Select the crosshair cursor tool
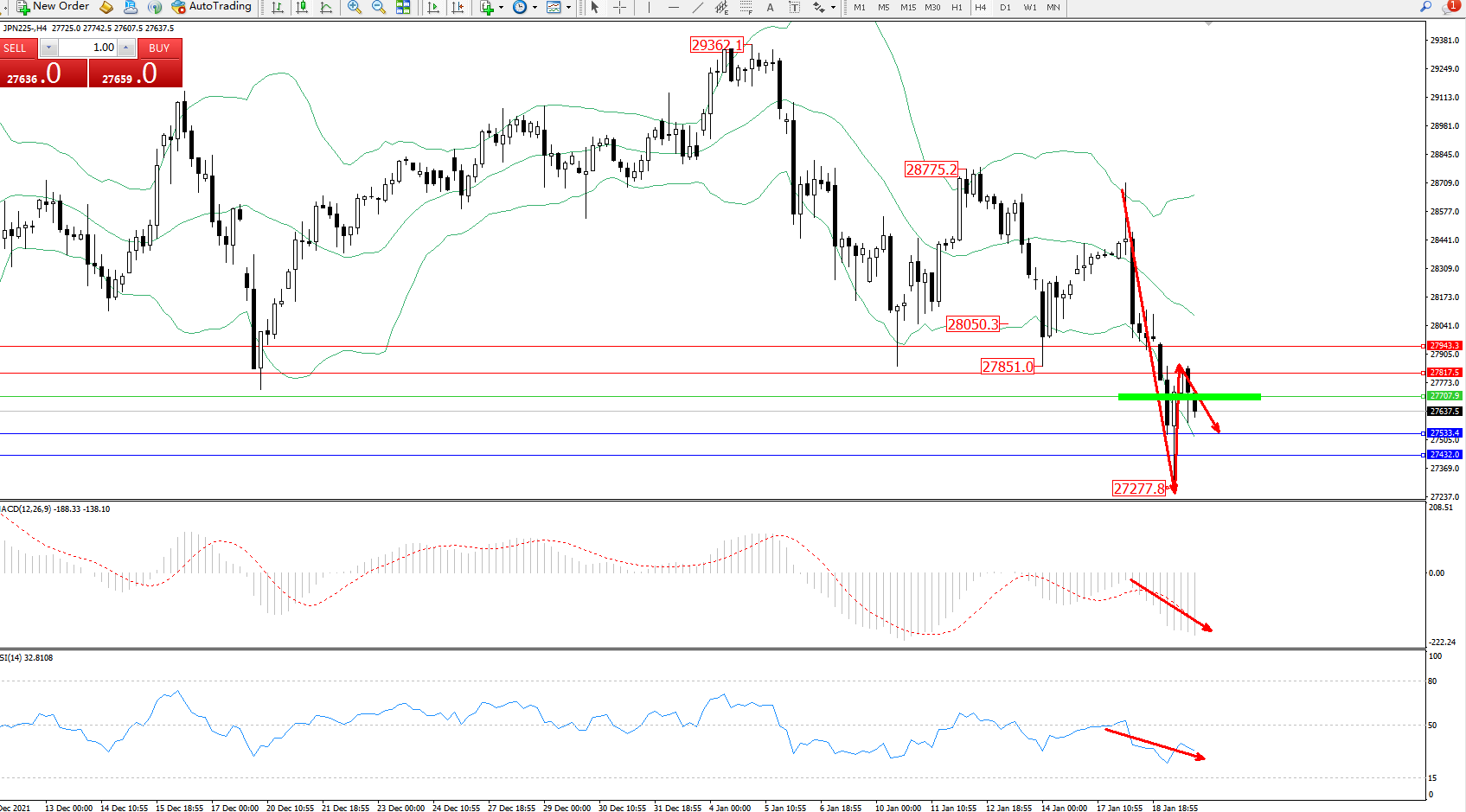The width and height of the screenshot is (1466, 812). 620,8
